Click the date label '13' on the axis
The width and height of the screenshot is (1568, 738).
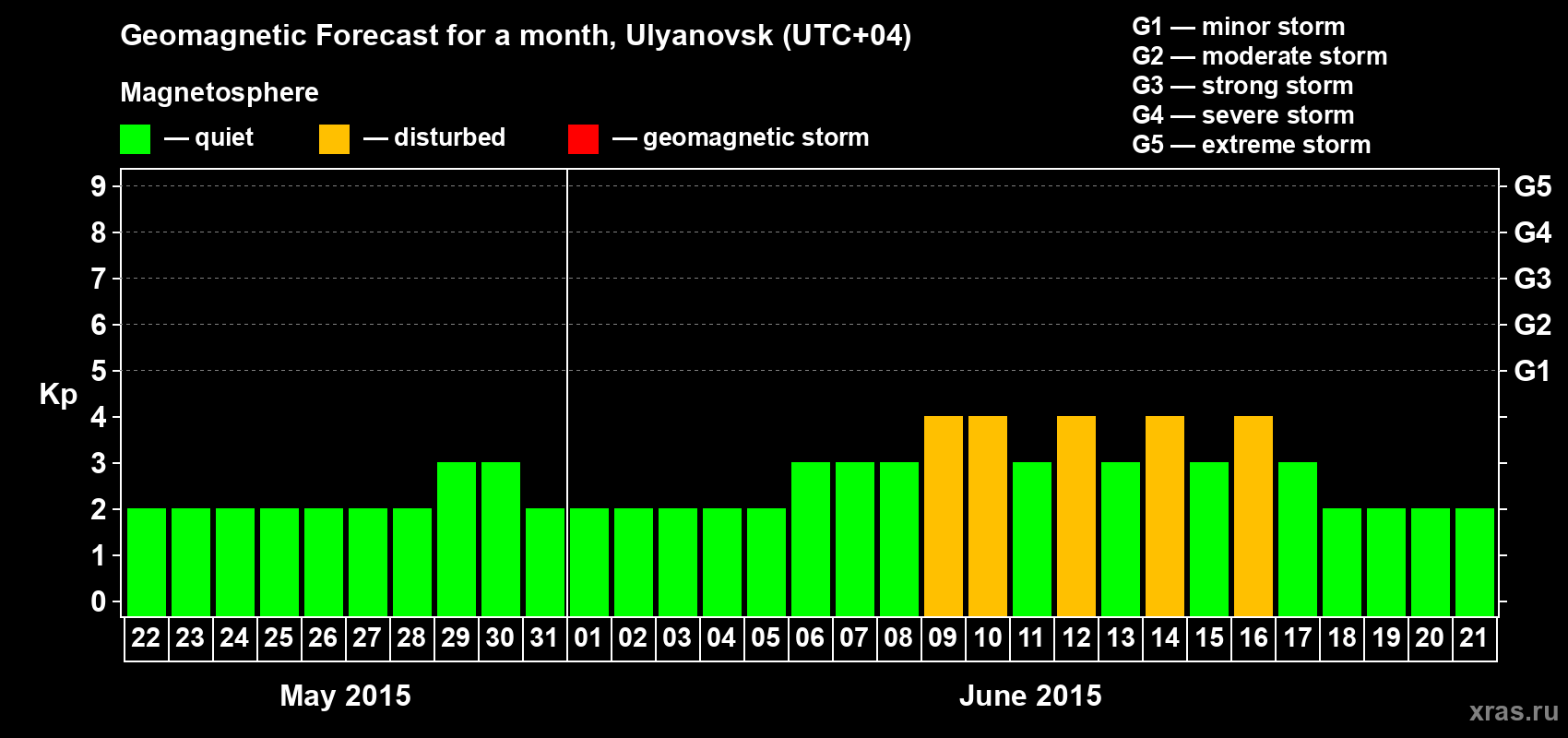(1121, 638)
